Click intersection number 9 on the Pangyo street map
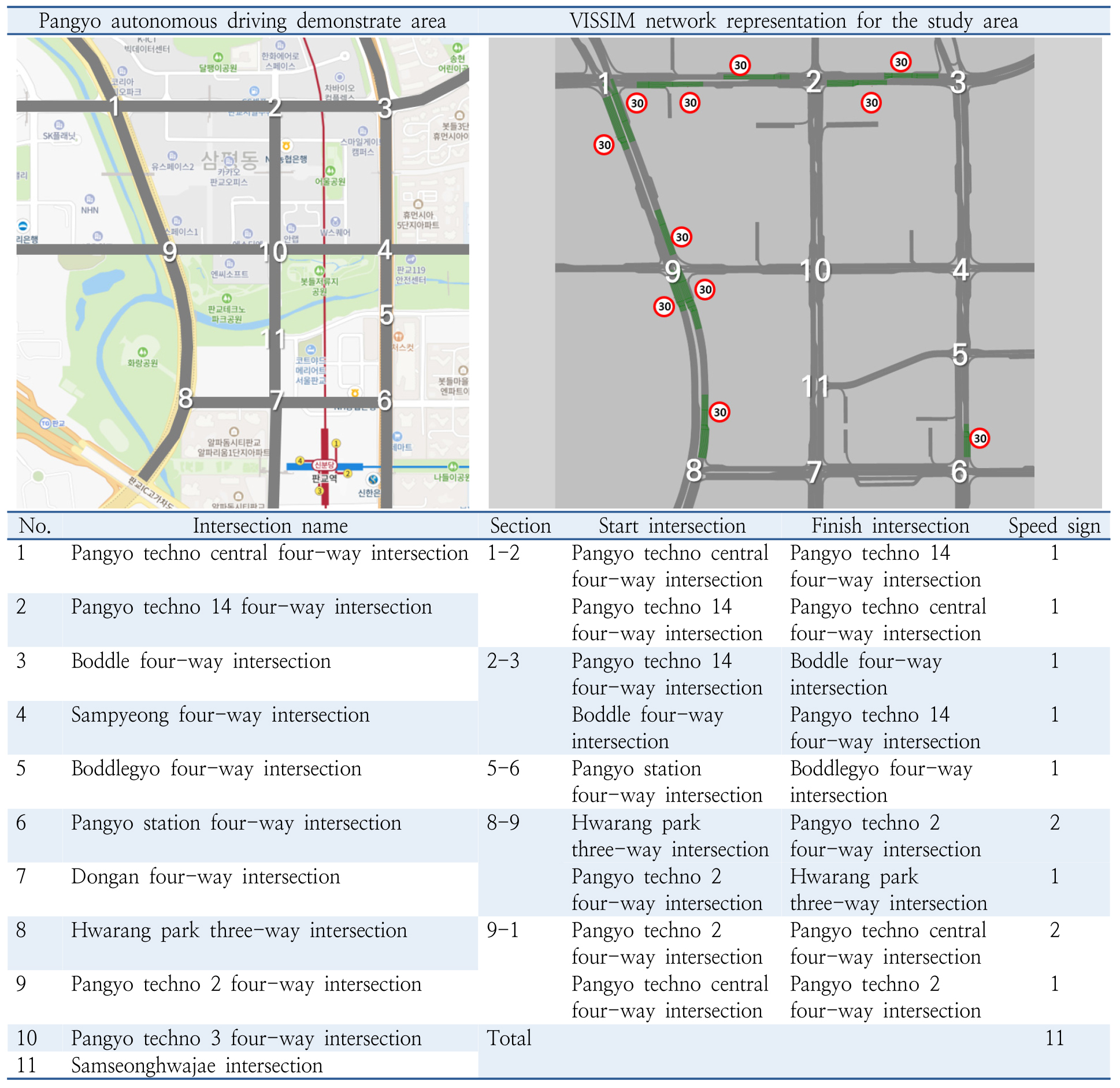Viewport: 1120px width, 1088px height. (169, 252)
